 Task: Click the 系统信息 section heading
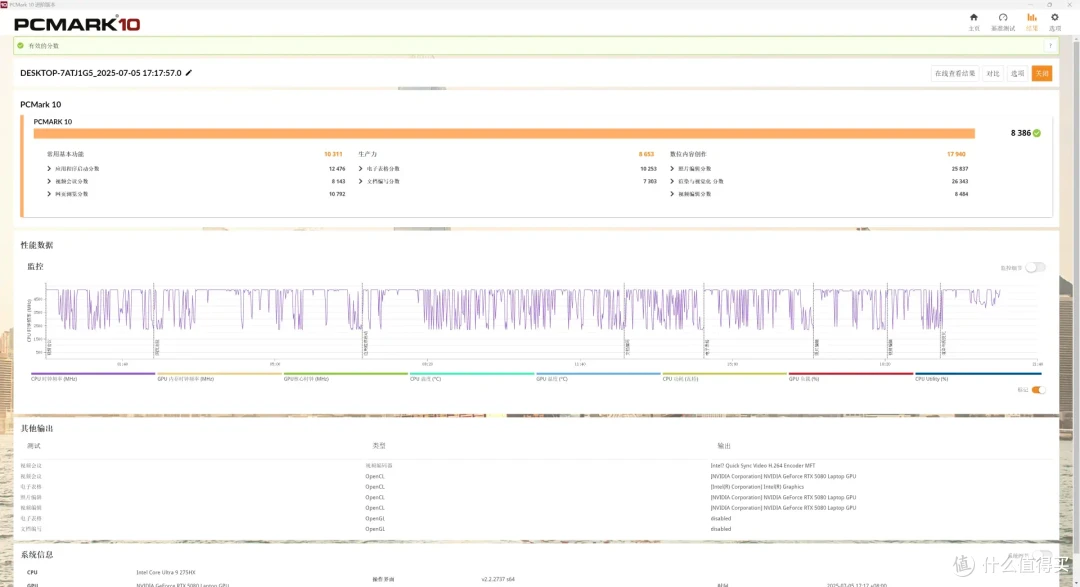(37, 555)
